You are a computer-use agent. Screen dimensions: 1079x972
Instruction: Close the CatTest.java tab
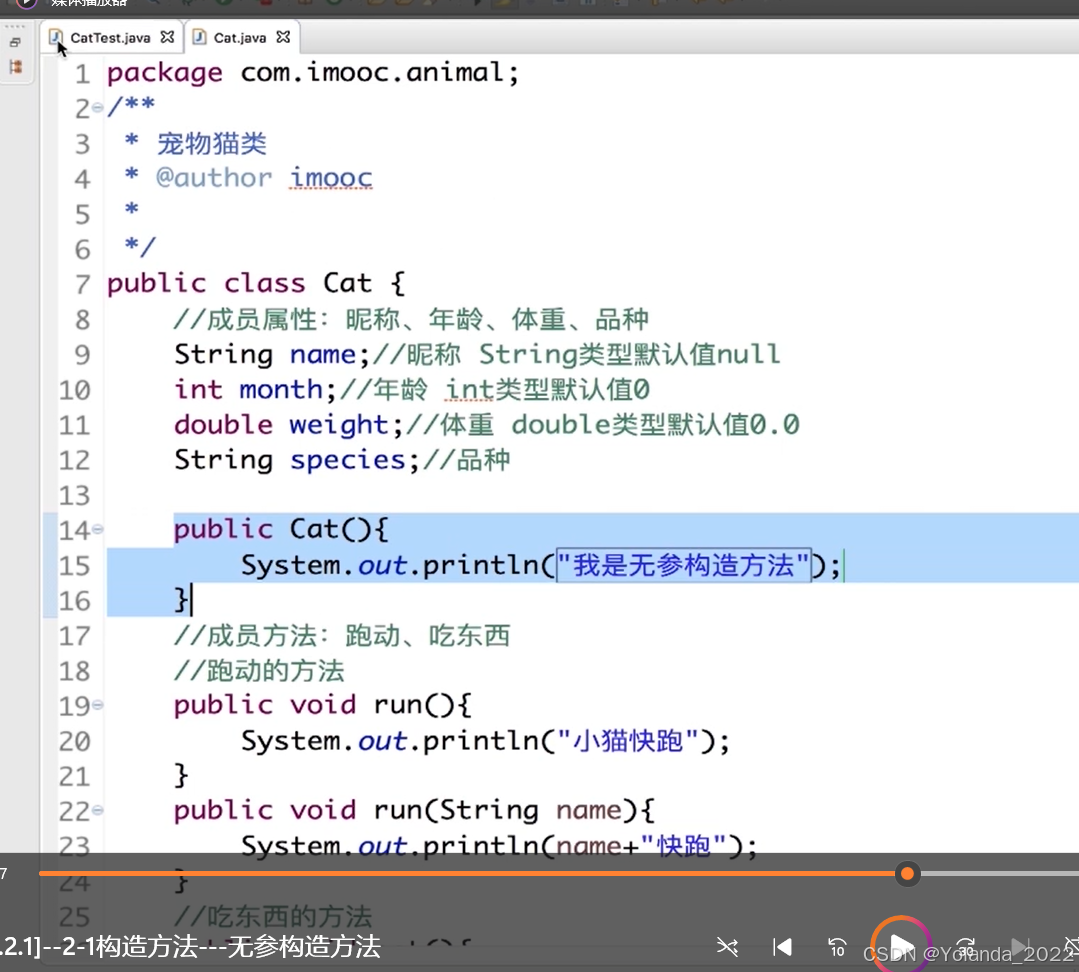point(167,37)
